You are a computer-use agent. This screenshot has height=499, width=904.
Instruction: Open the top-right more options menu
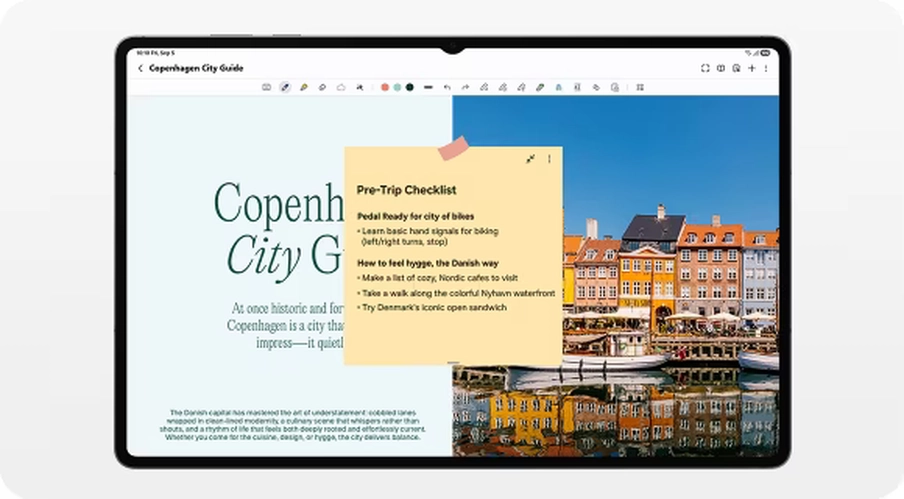pos(766,69)
